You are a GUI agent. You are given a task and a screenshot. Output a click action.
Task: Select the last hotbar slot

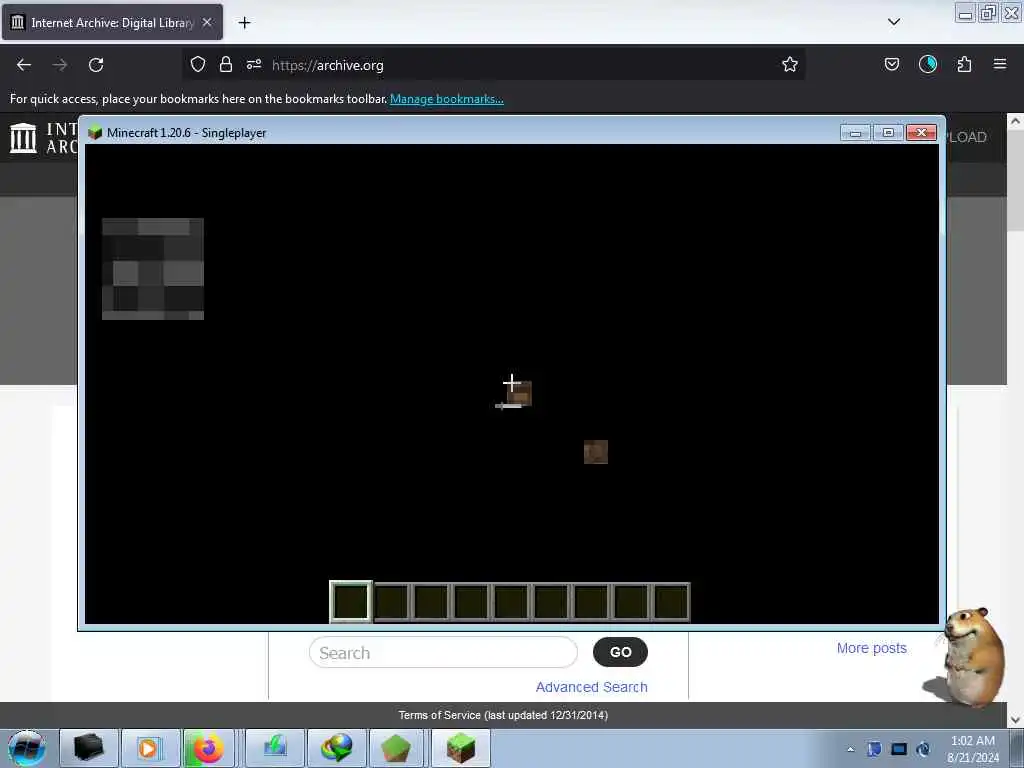pyautogui.click(x=671, y=601)
